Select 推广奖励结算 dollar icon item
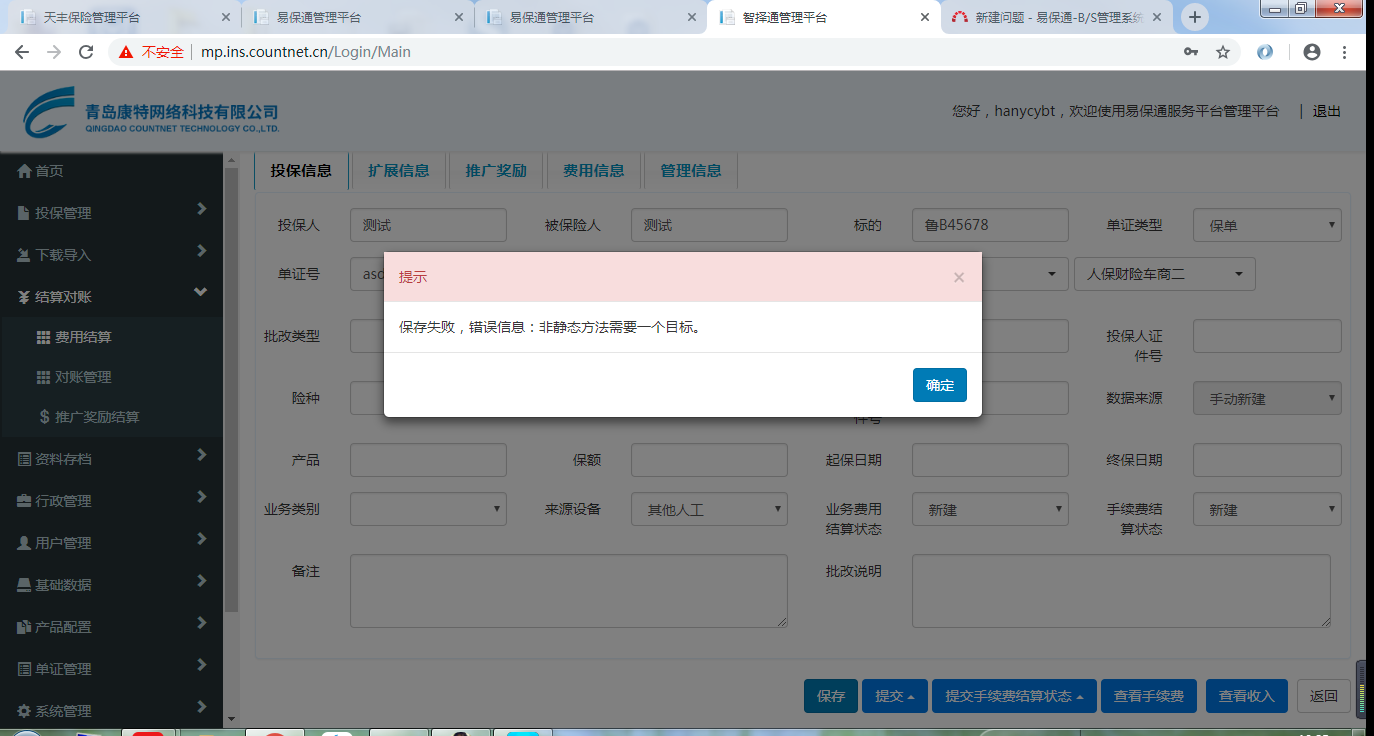Image resolution: width=1374 pixels, height=736 pixels. click(x=44, y=417)
